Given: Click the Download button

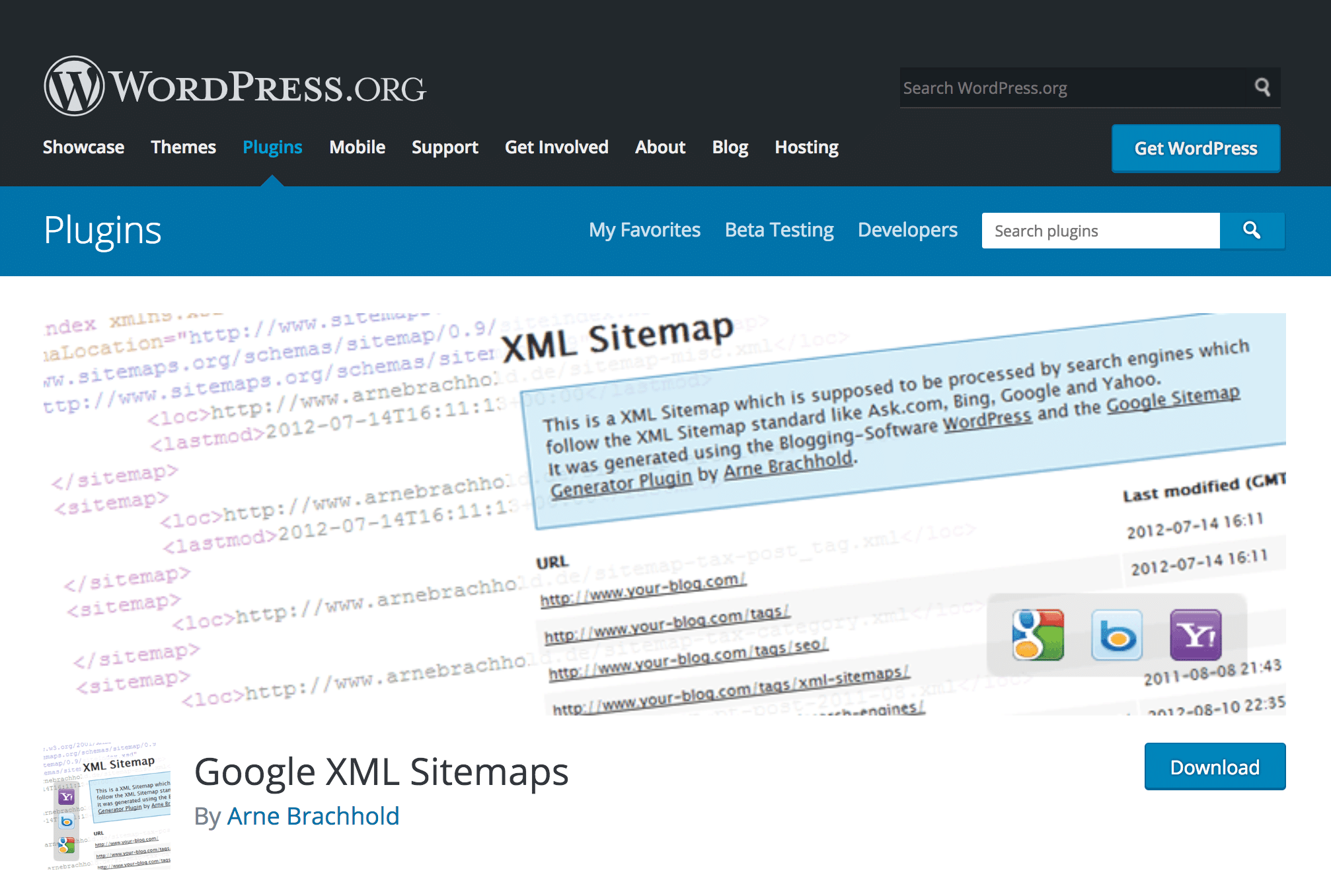Looking at the screenshot, I should (1215, 766).
